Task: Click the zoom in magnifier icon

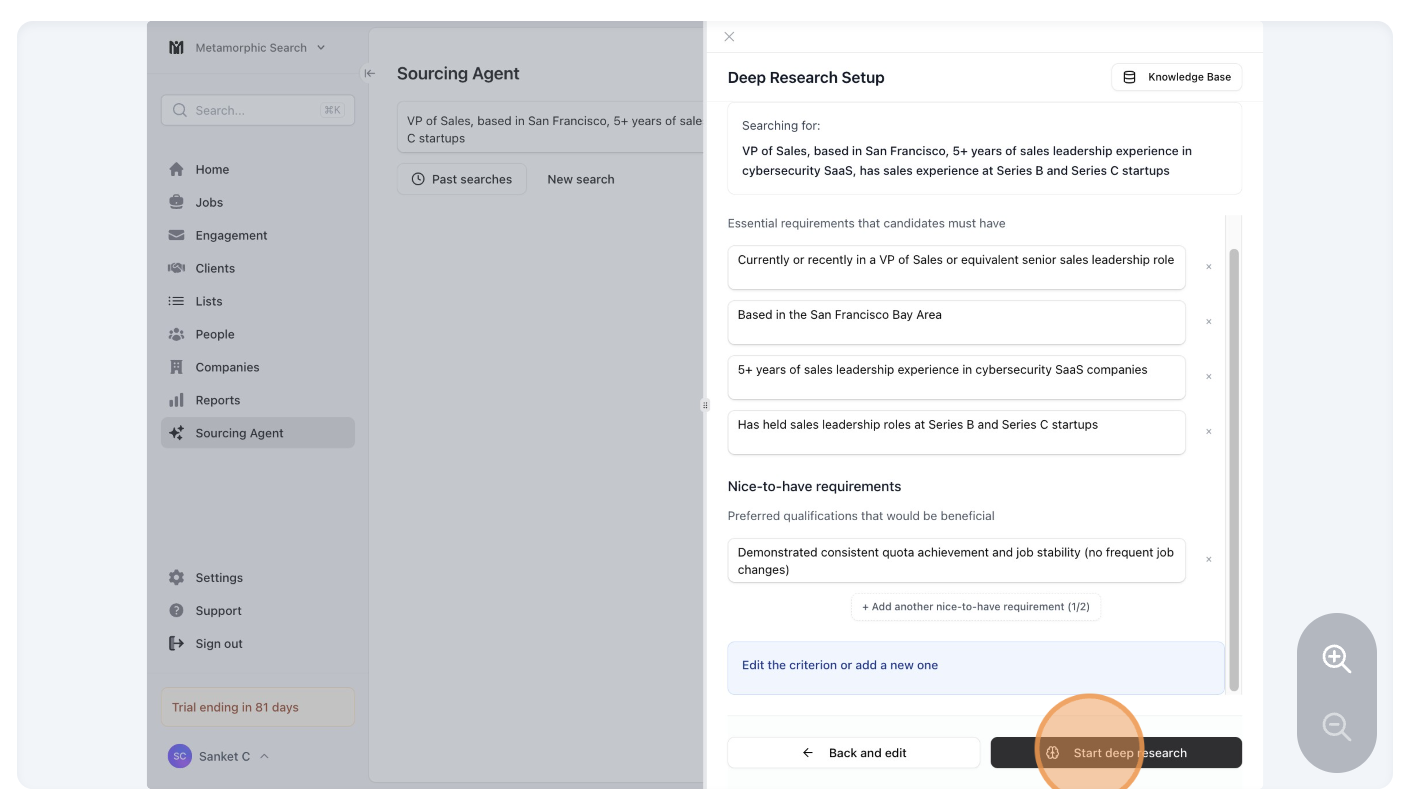Action: tap(1337, 658)
